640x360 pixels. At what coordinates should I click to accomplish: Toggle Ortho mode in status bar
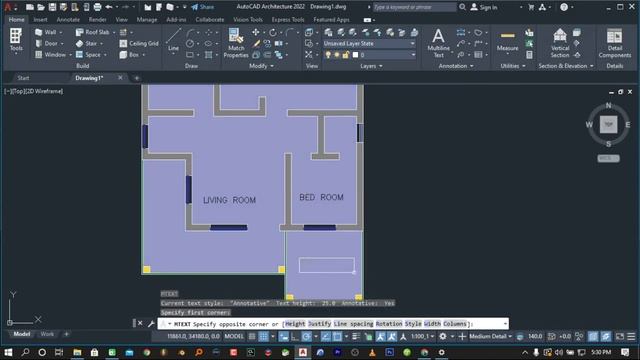pos(294,336)
